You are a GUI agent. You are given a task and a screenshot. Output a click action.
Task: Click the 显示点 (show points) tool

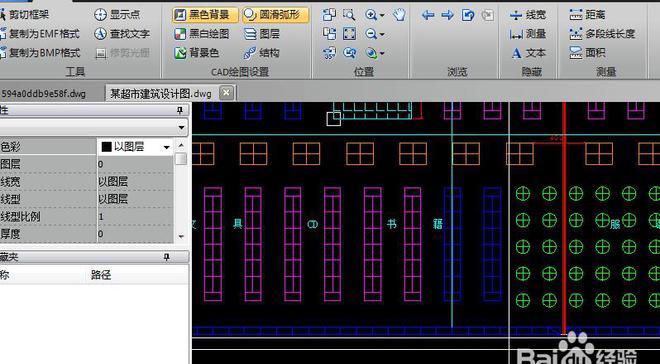coord(117,15)
